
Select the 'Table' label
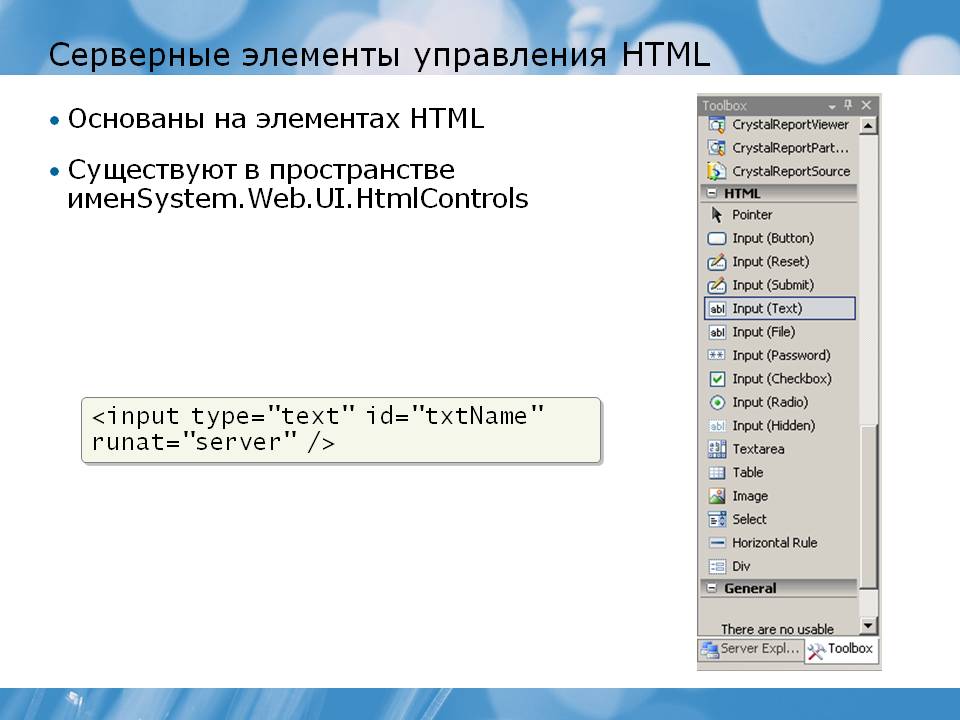click(748, 473)
